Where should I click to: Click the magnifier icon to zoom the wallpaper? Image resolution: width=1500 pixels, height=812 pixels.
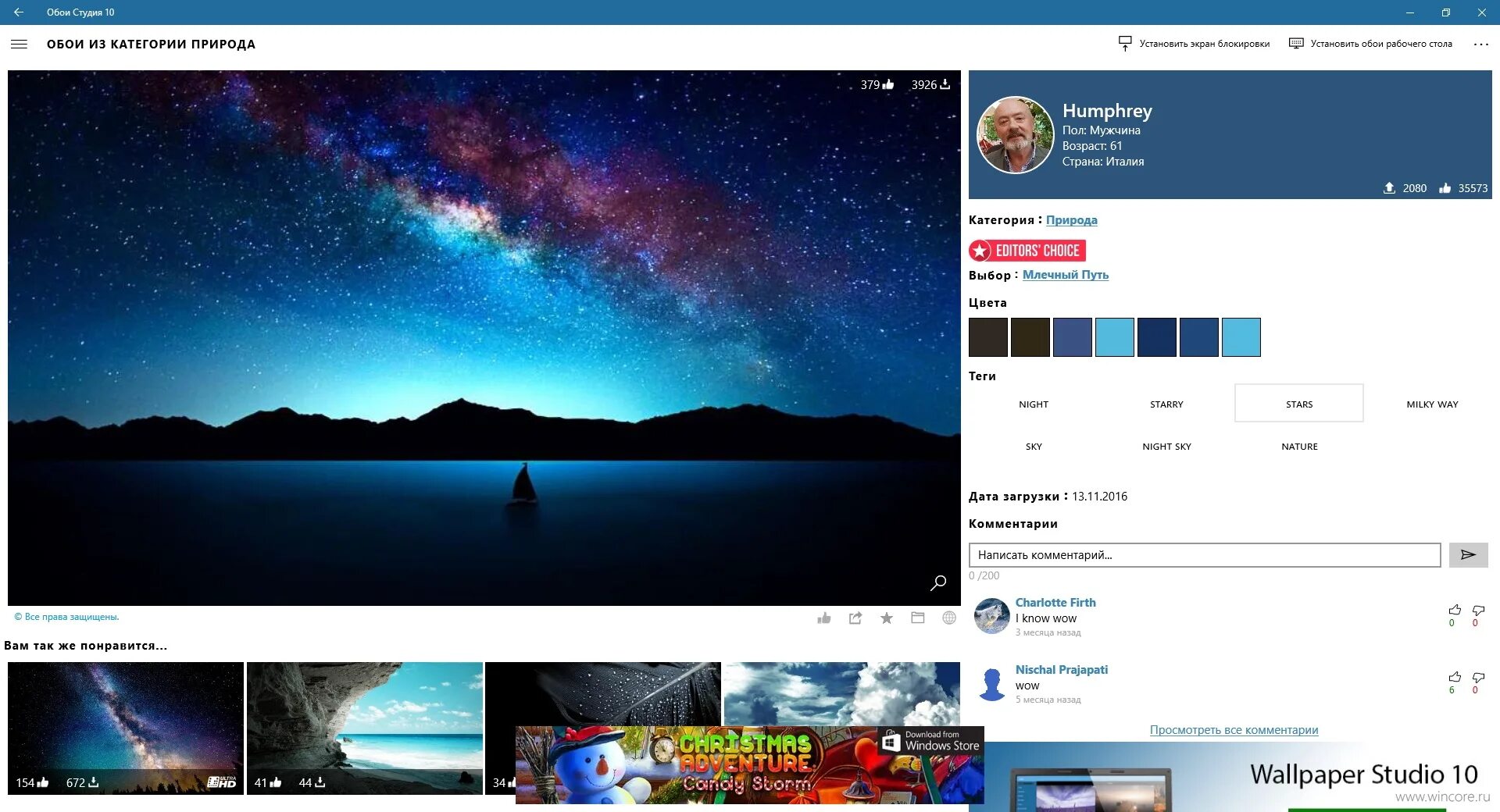937,582
